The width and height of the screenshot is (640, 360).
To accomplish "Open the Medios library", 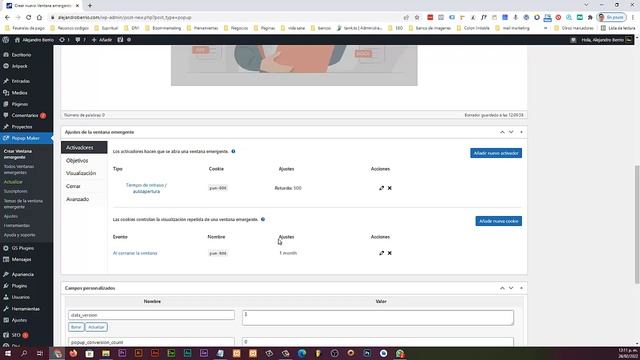I will (x=20, y=93).
